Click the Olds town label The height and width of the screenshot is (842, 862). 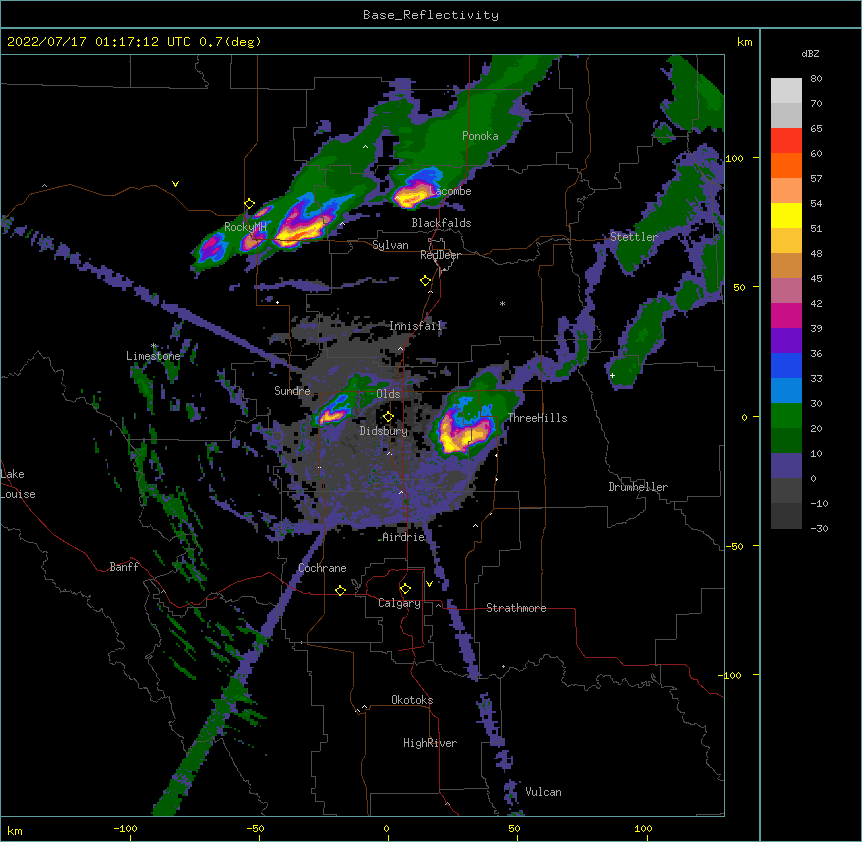[x=388, y=394]
